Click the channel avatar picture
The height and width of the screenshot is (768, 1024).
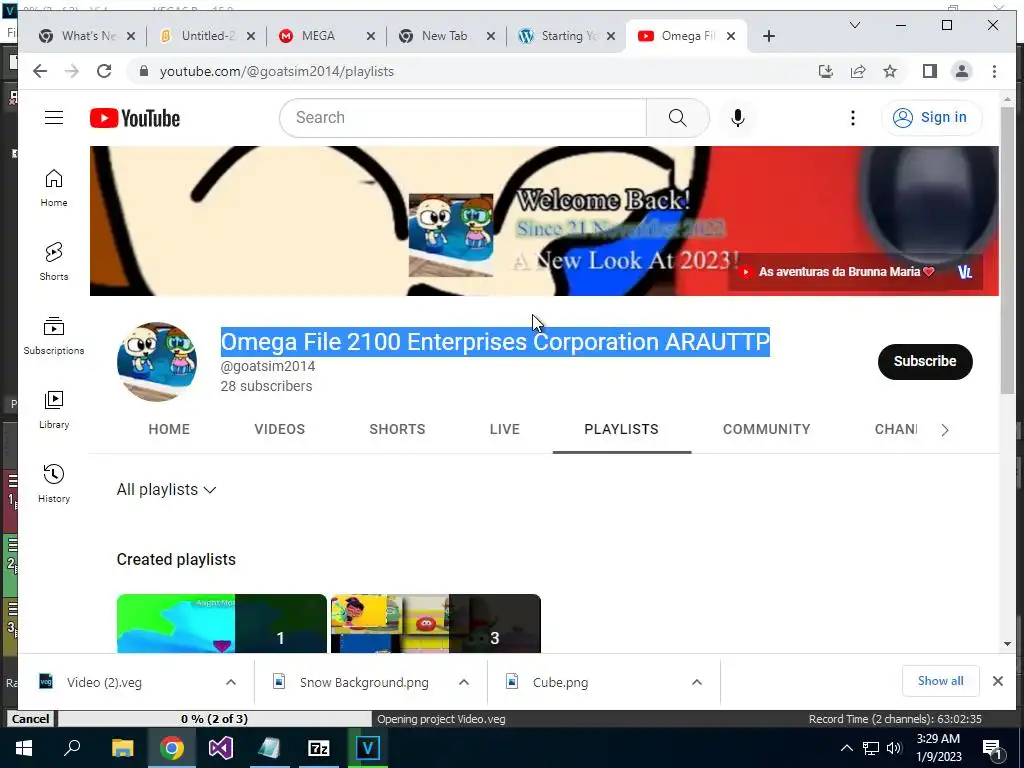pyautogui.click(x=157, y=361)
